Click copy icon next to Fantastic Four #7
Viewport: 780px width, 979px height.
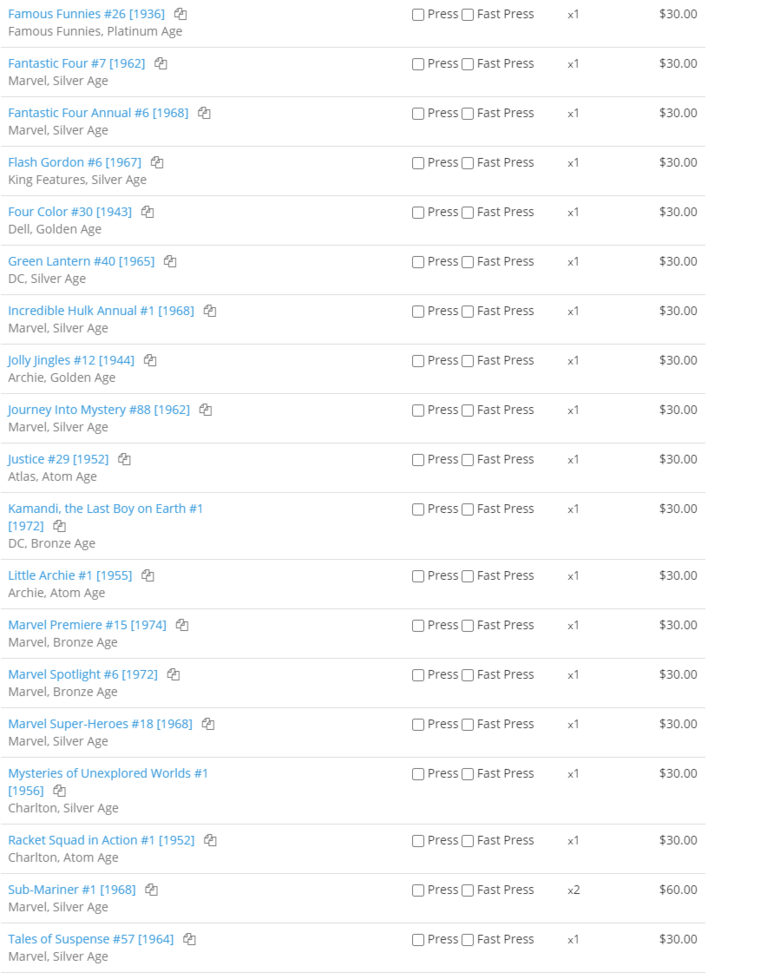pyautogui.click(x=160, y=63)
